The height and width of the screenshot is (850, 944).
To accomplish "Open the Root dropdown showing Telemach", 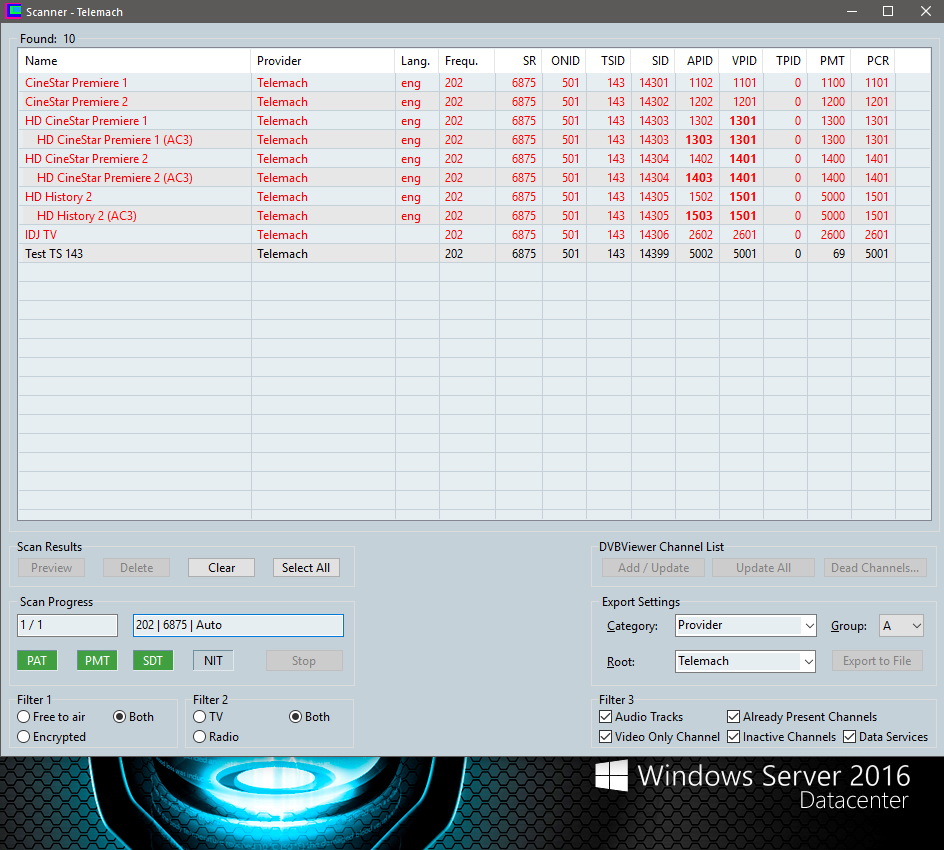I will [x=745, y=661].
